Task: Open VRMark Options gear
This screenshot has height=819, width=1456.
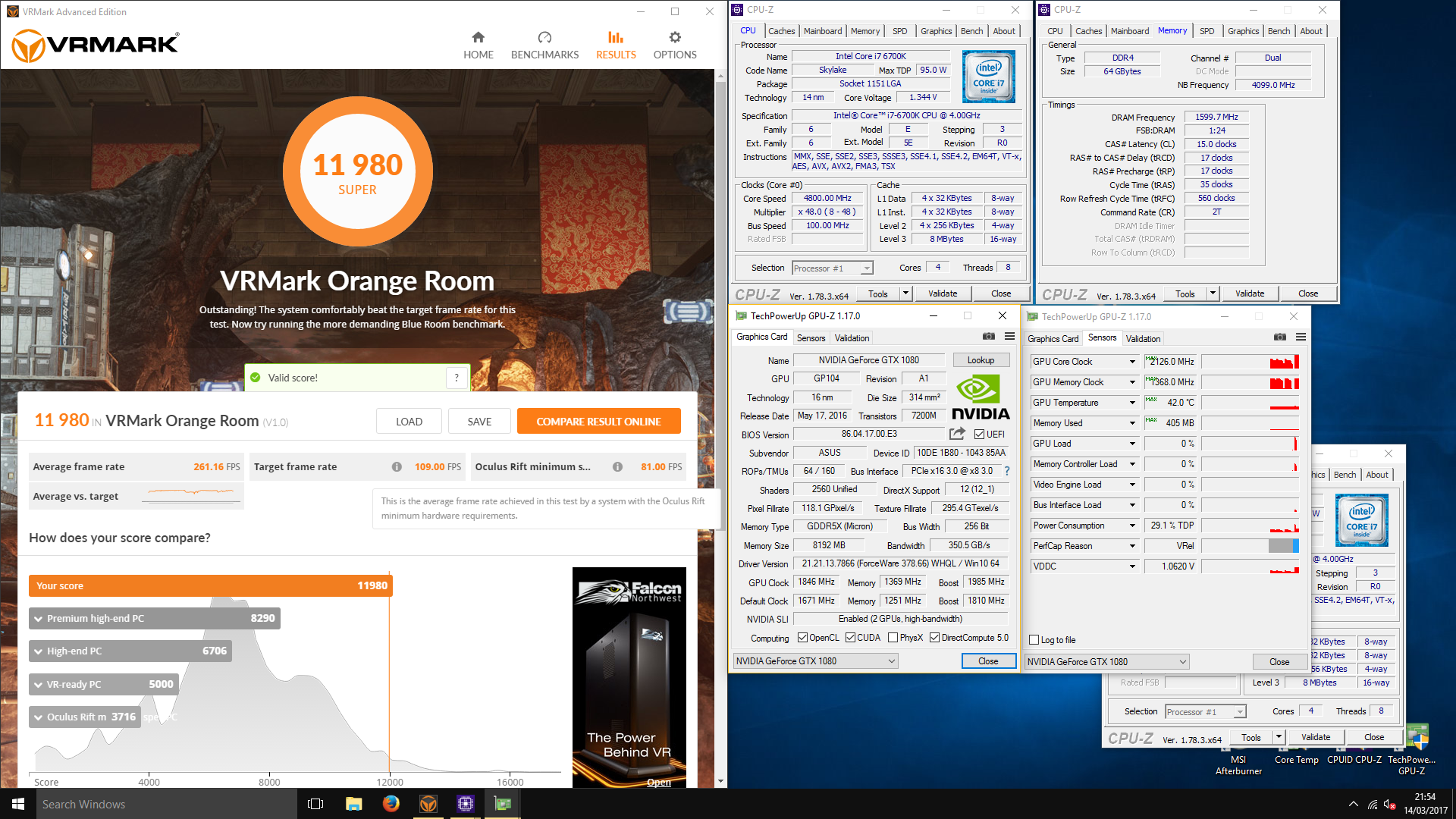Action: (x=675, y=45)
